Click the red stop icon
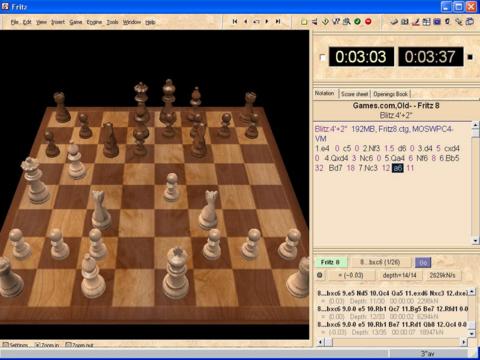 pos(368,22)
